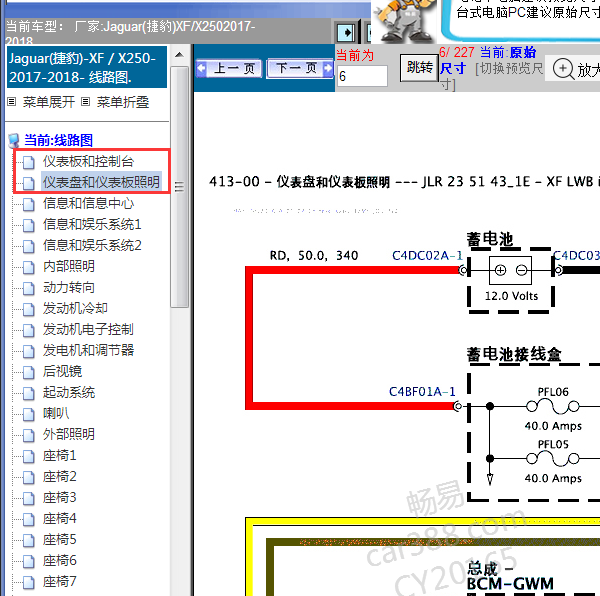
Task: Click page icon next to 座椅4
Action: click(28, 520)
